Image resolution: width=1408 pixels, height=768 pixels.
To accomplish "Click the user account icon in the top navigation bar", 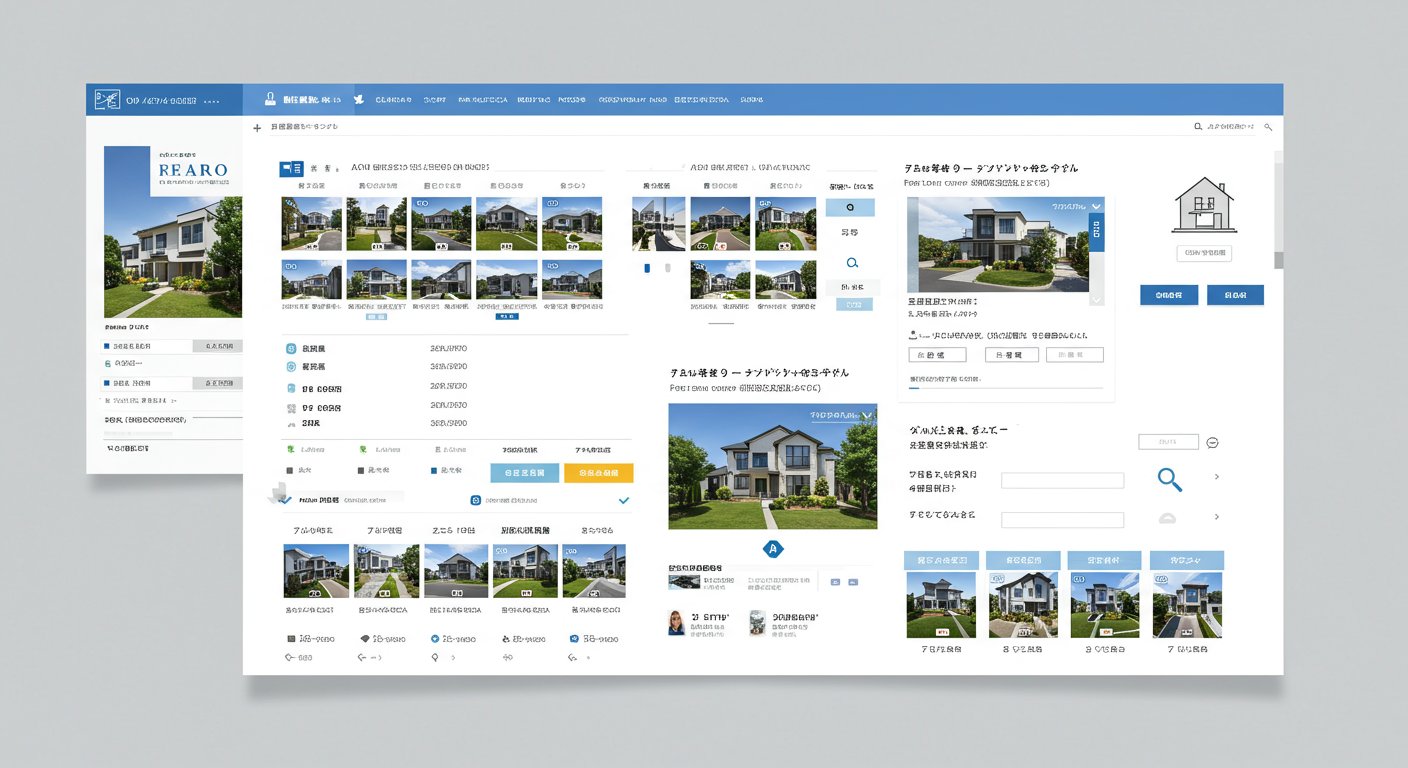I will (270, 98).
